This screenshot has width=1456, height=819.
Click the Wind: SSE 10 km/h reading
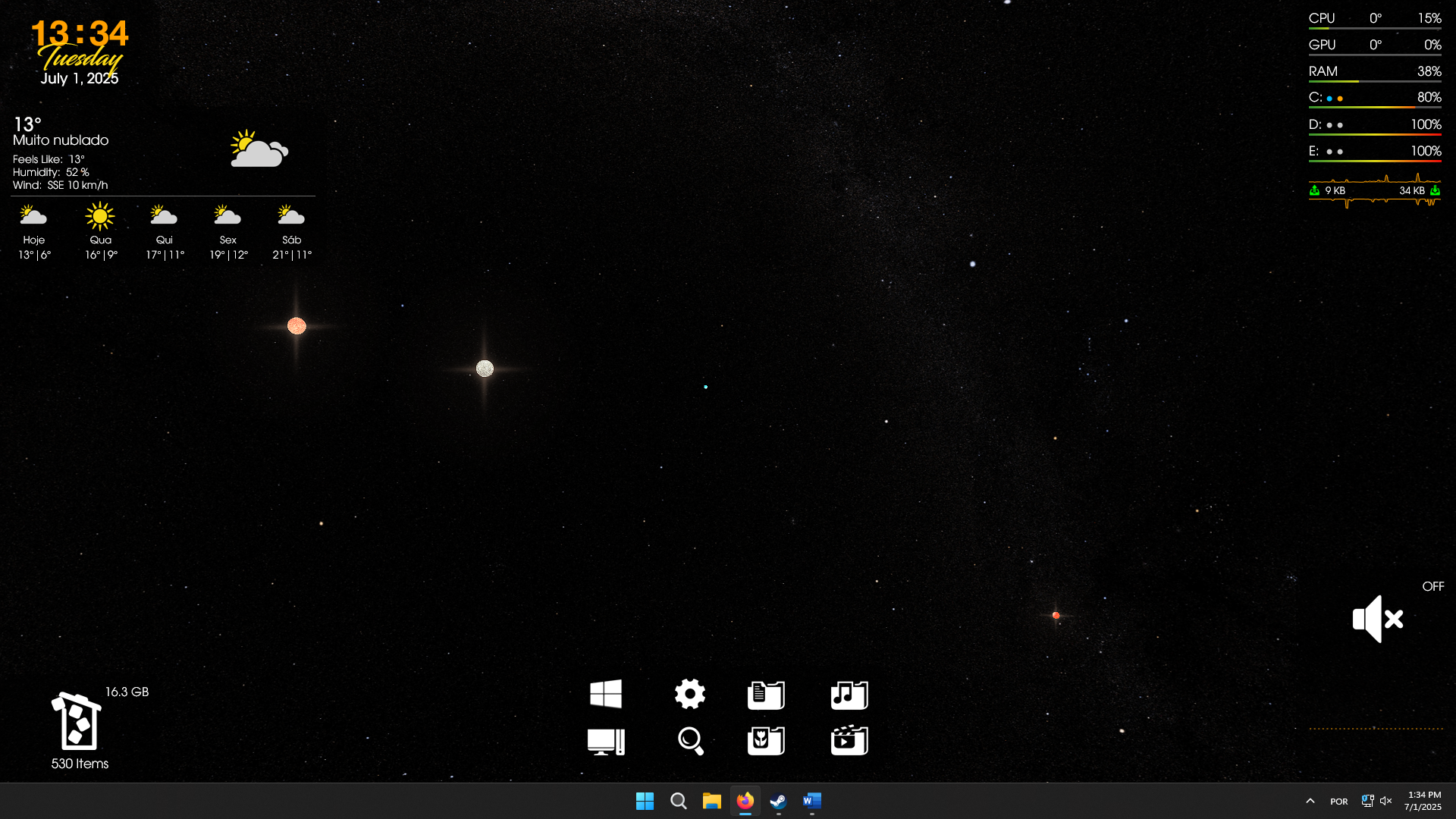pos(61,185)
